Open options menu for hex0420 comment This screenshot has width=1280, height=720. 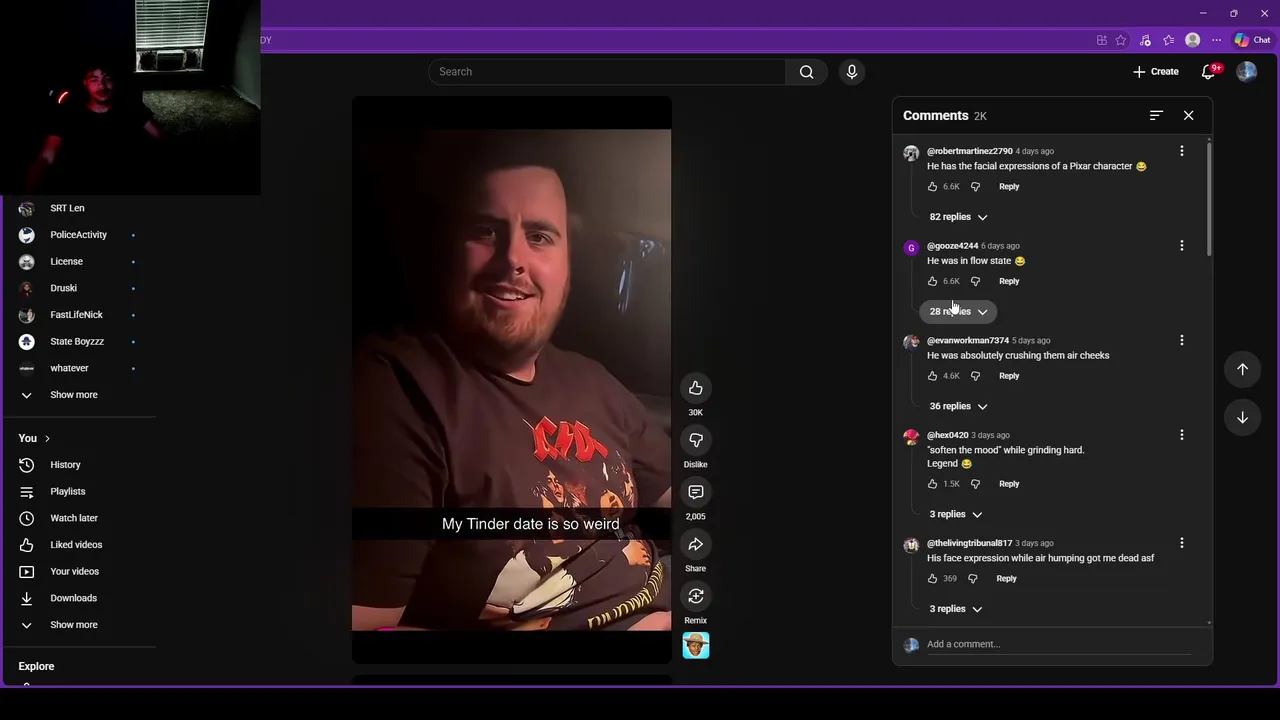[x=1182, y=435]
